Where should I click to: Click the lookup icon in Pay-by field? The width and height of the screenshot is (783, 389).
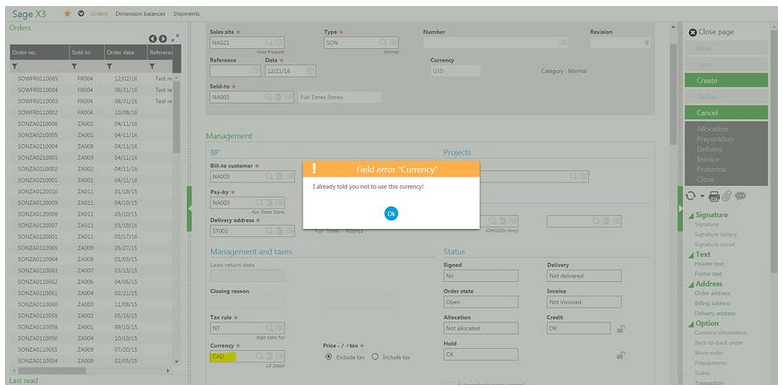(x=259, y=203)
